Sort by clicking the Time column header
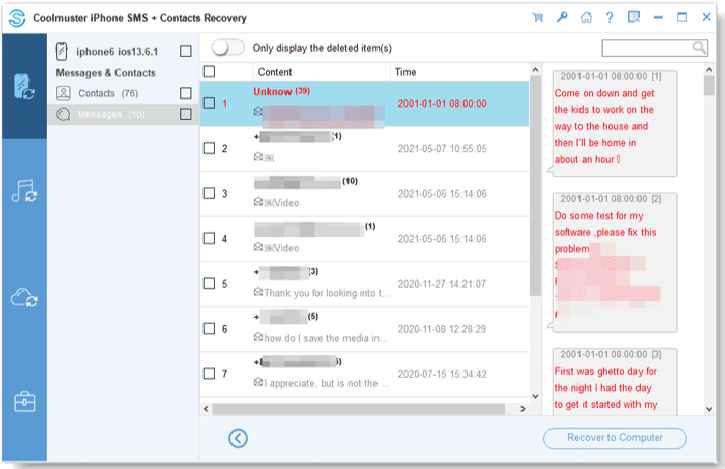The image size is (725, 469). pos(406,72)
